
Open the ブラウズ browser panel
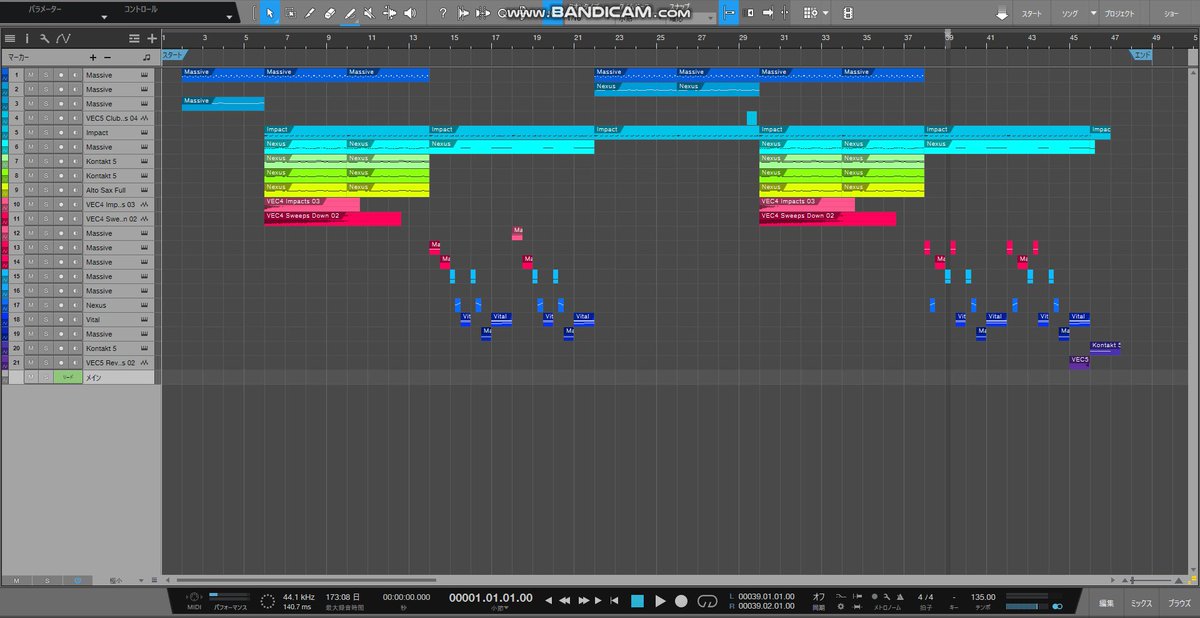click(1180, 603)
